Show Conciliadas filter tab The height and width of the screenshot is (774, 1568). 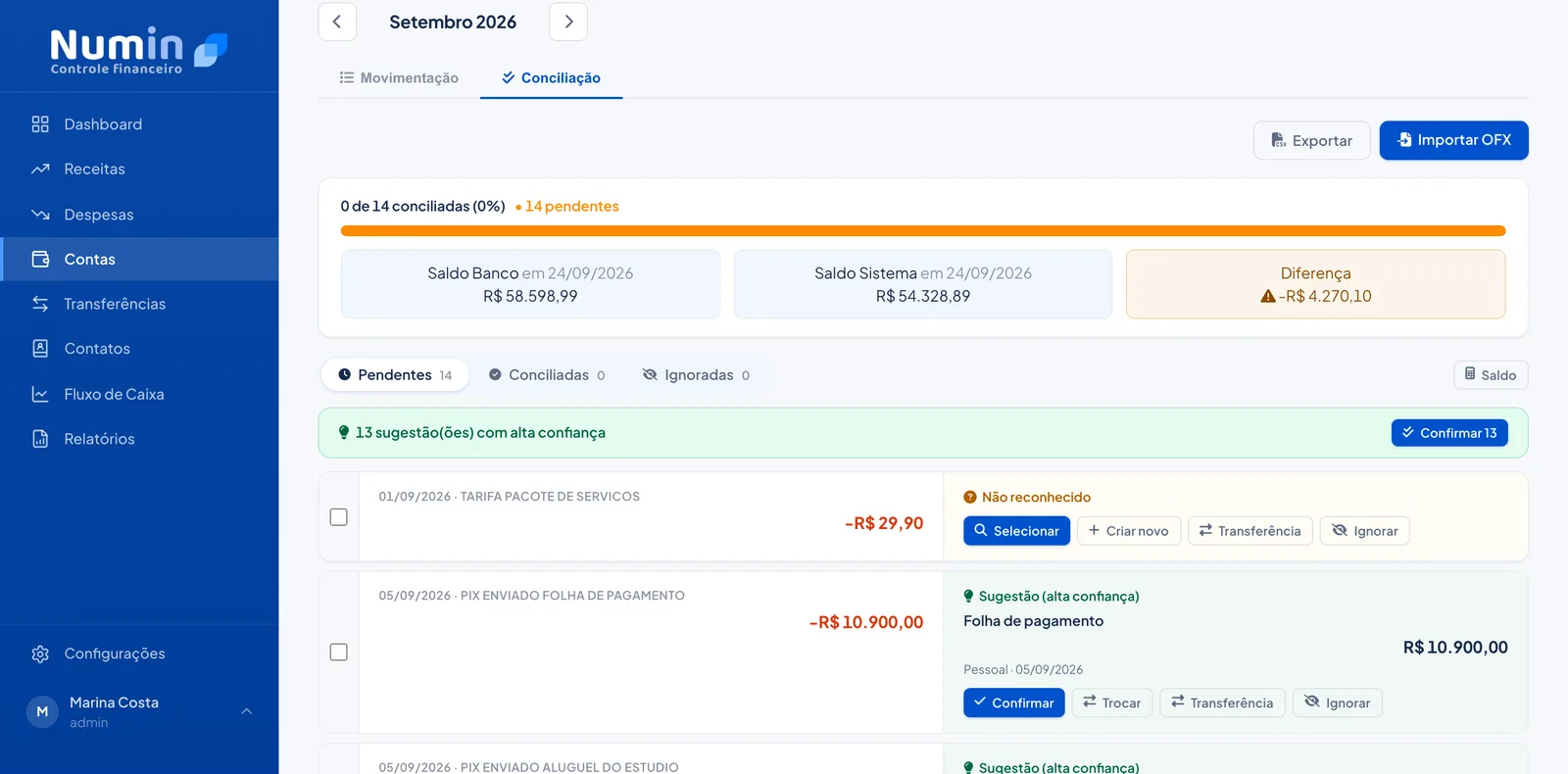tap(547, 375)
